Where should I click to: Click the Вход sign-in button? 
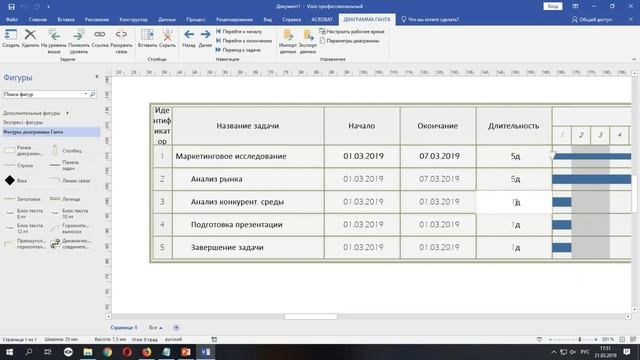[x=553, y=6]
